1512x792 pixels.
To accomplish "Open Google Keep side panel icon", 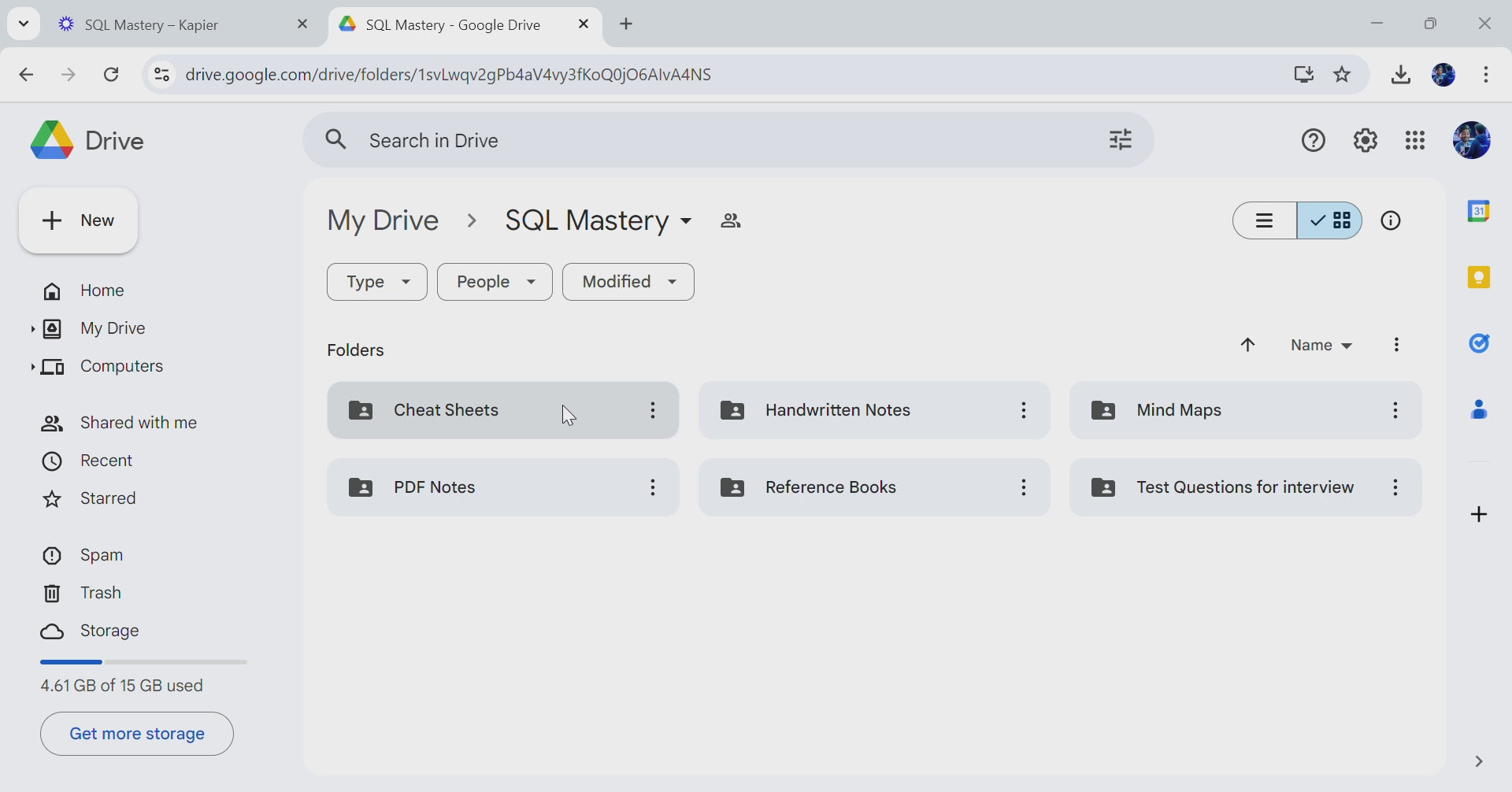I will 1478,277.
